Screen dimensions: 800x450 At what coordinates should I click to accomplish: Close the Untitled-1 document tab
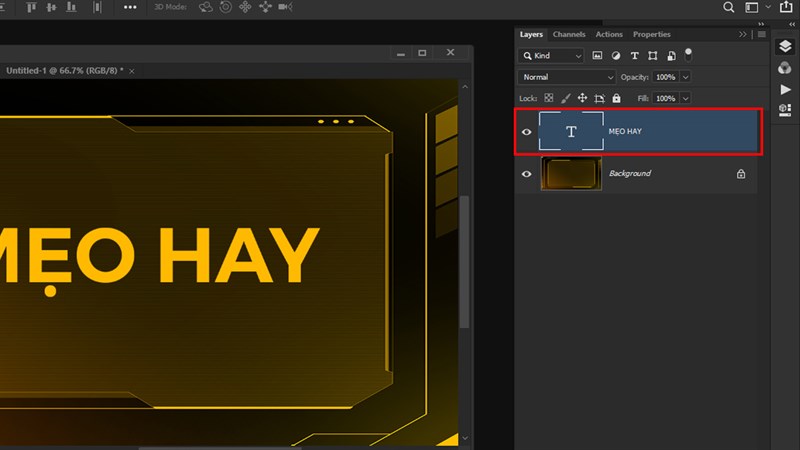pos(132,71)
